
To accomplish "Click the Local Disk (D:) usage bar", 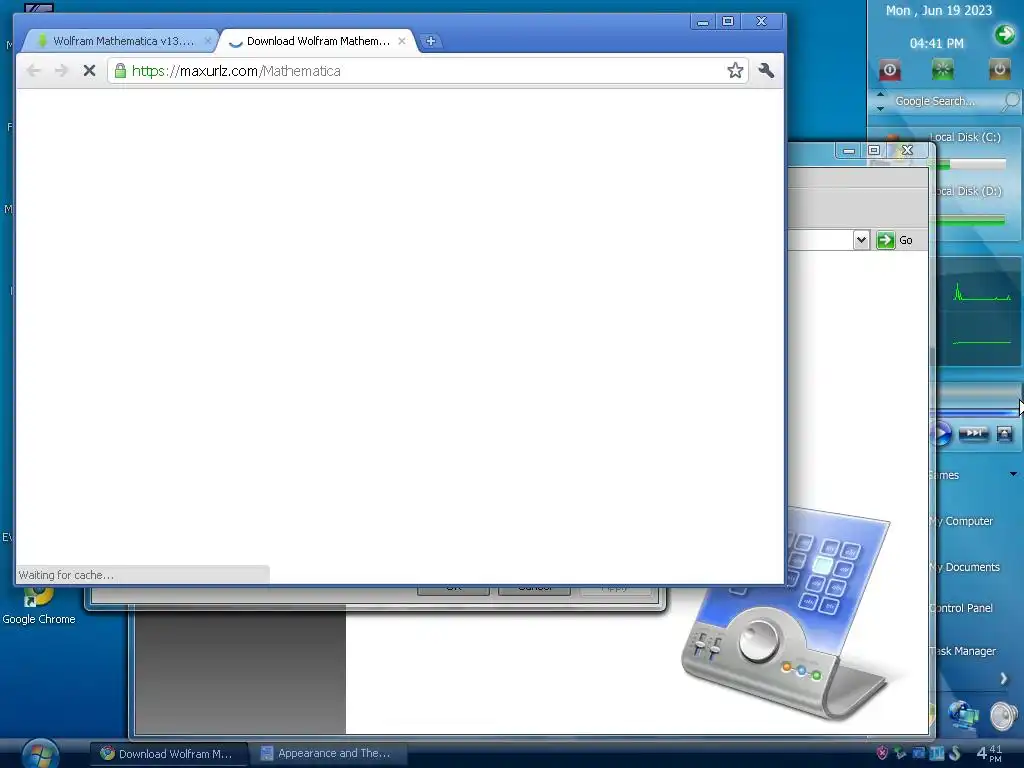I will tap(971, 221).
